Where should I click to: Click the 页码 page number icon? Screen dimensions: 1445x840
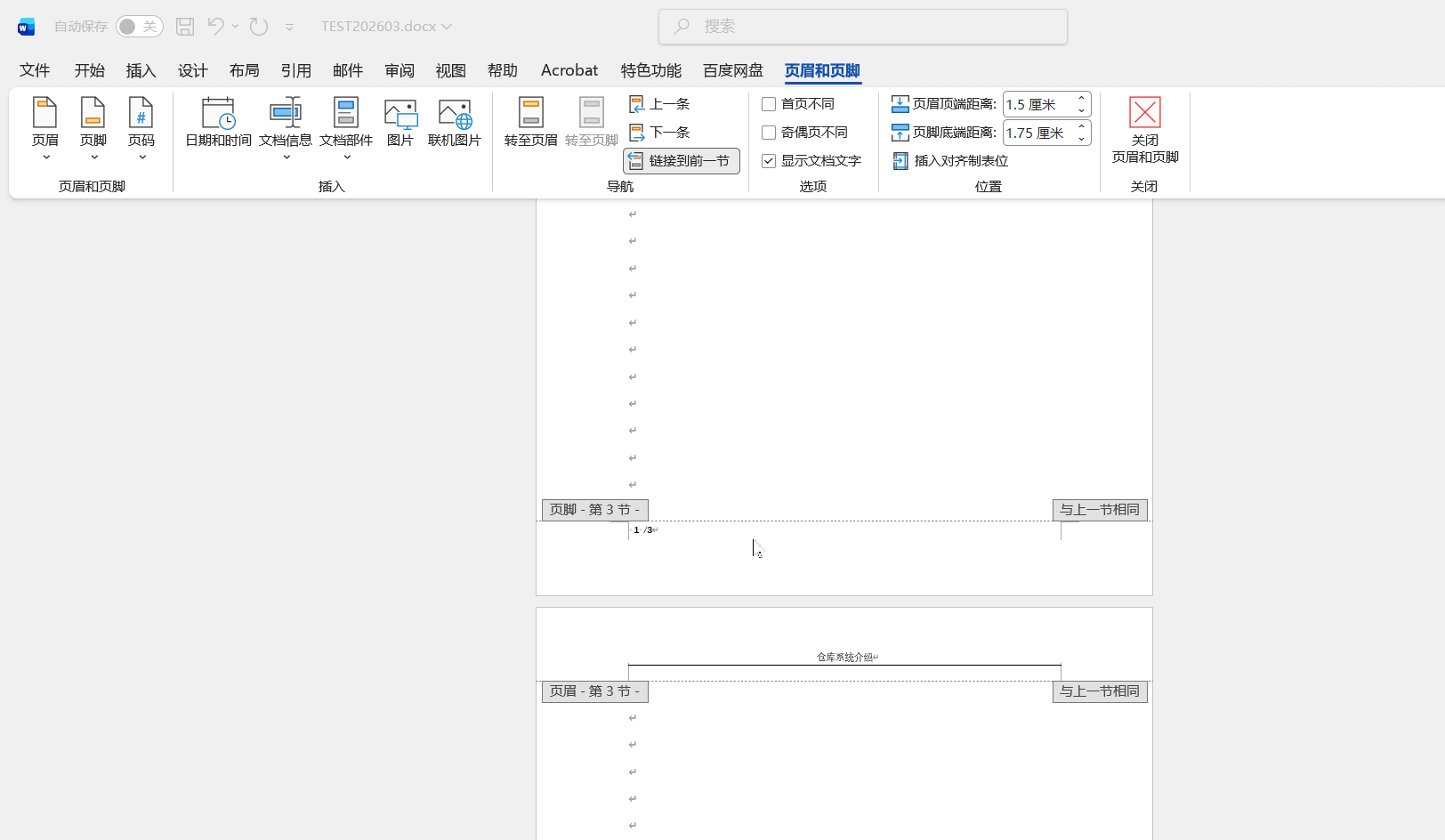[x=141, y=113]
